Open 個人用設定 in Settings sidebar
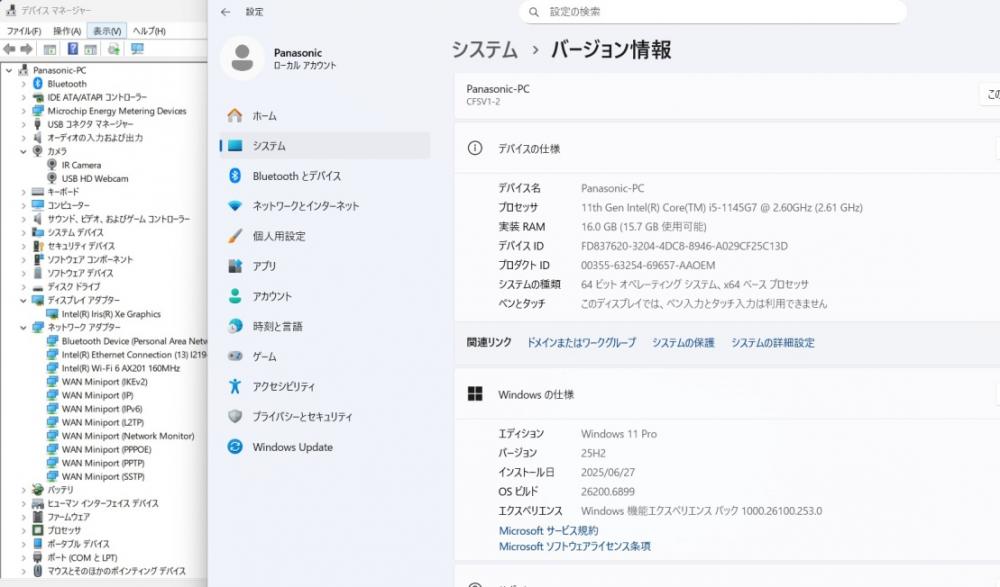 point(325,235)
